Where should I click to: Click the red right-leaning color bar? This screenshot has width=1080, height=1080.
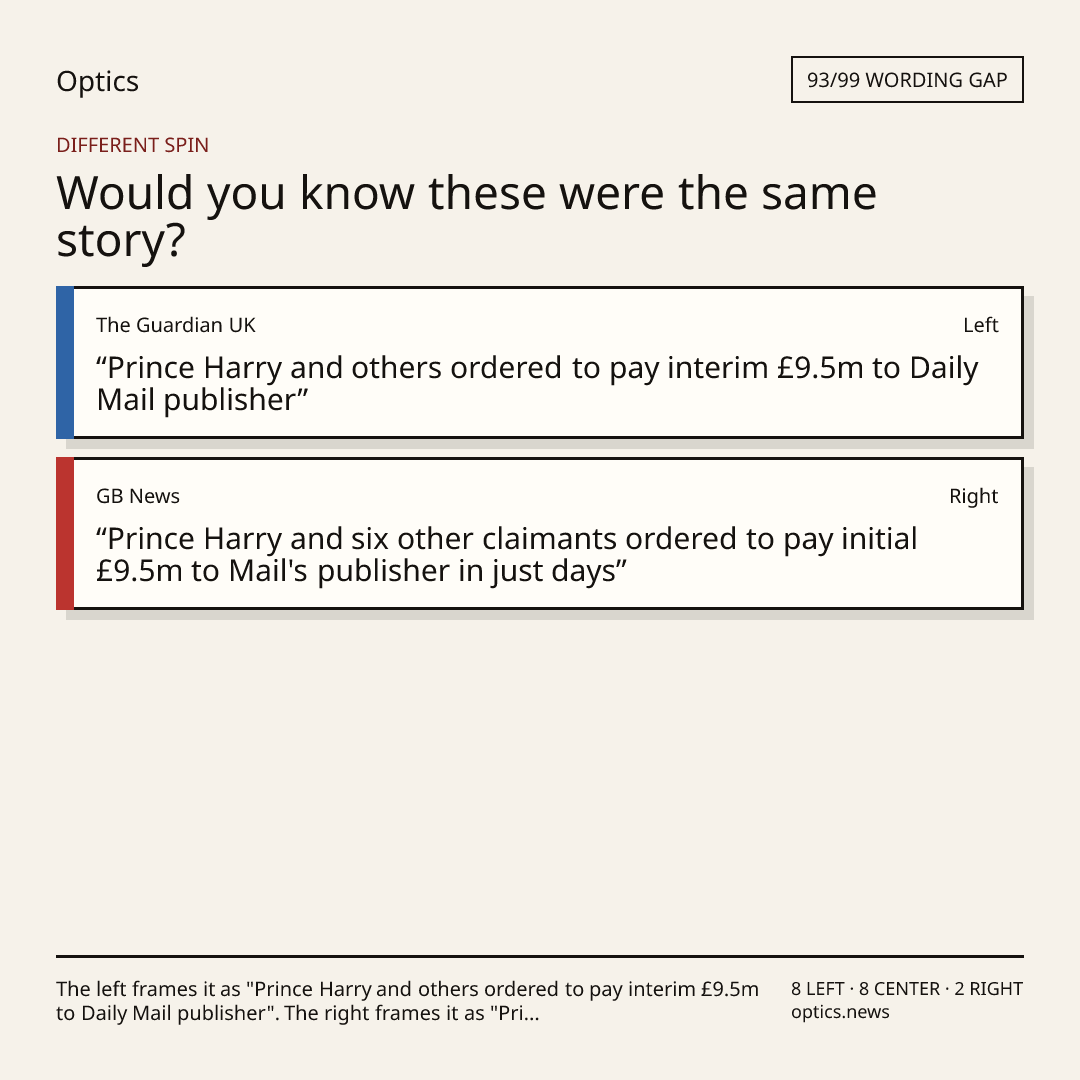coord(65,533)
